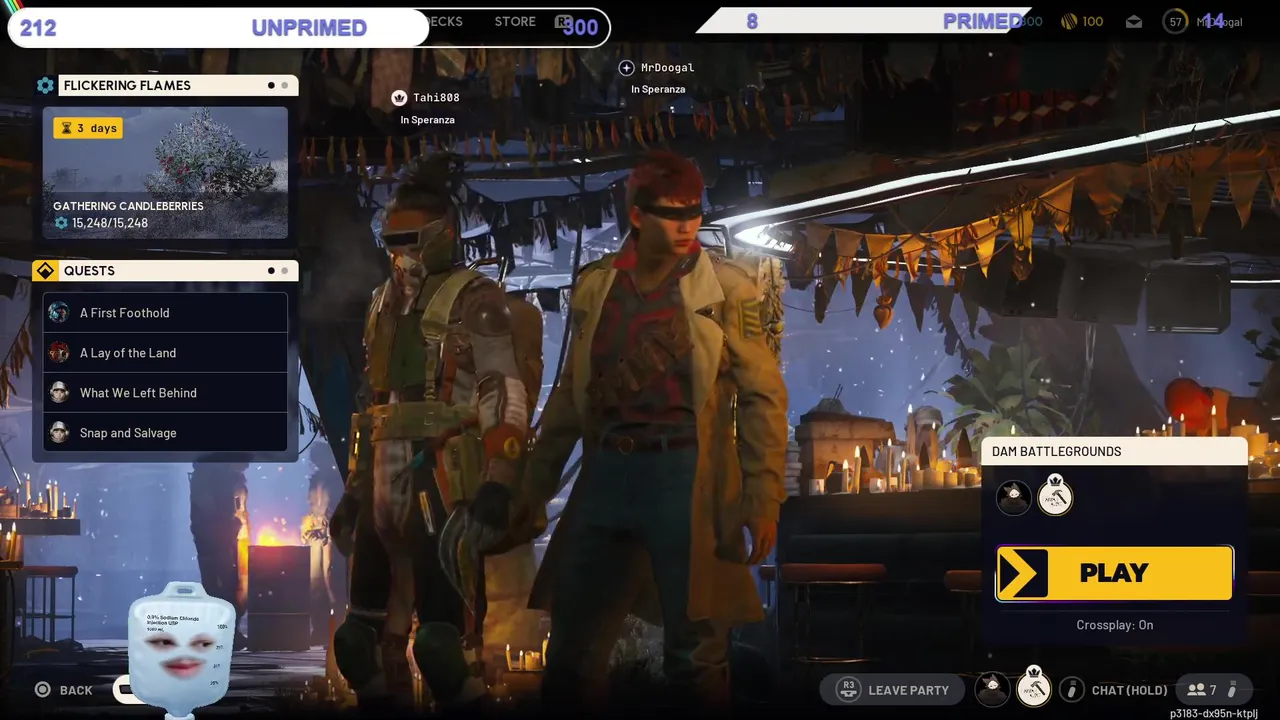This screenshot has height=720, width=1280.
Task: Click the crown icon next to Tahi808
Action: tap(399, 98)
